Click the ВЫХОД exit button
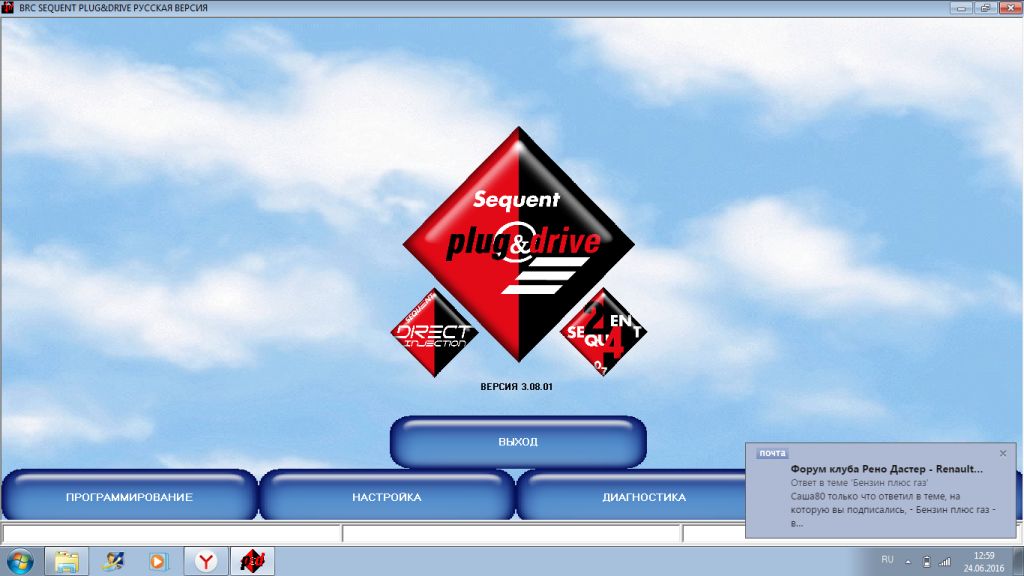 pyautogui.click(x=518, y=442)
